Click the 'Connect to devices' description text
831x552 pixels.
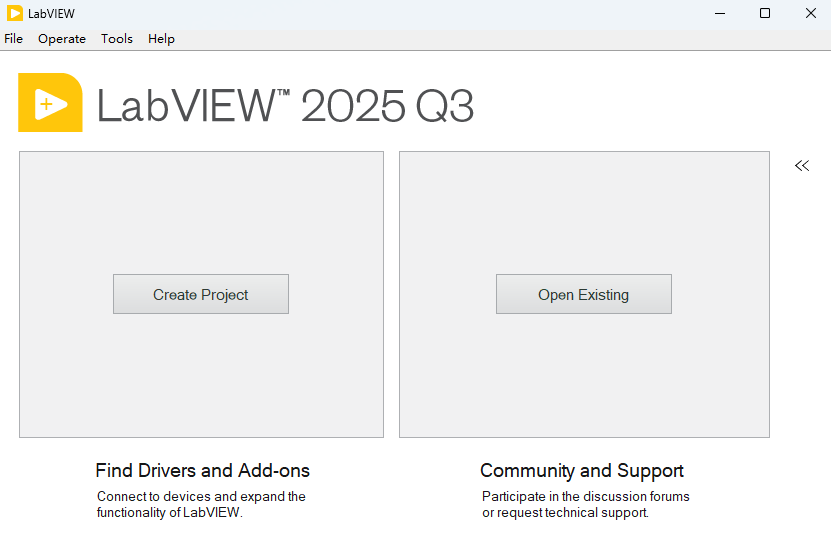click(x=201, y=504)
